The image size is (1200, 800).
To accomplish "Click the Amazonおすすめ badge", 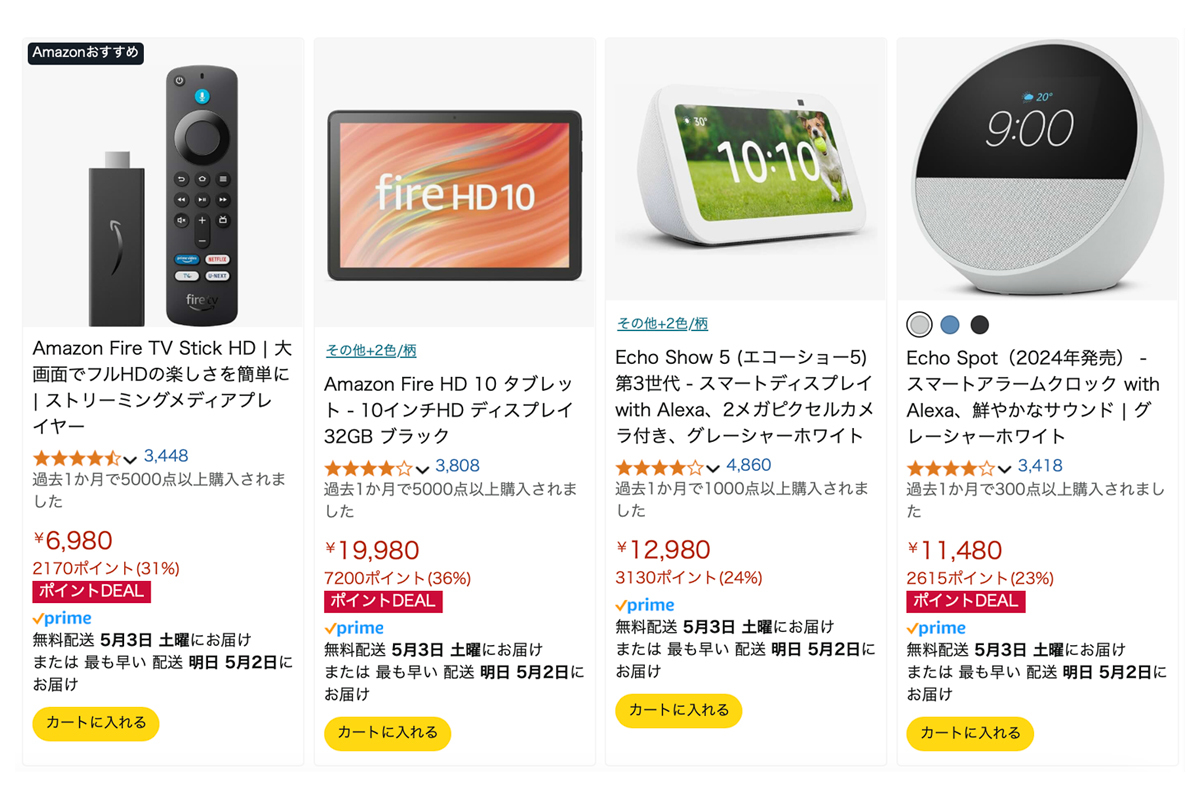I will tap(86, 52).
